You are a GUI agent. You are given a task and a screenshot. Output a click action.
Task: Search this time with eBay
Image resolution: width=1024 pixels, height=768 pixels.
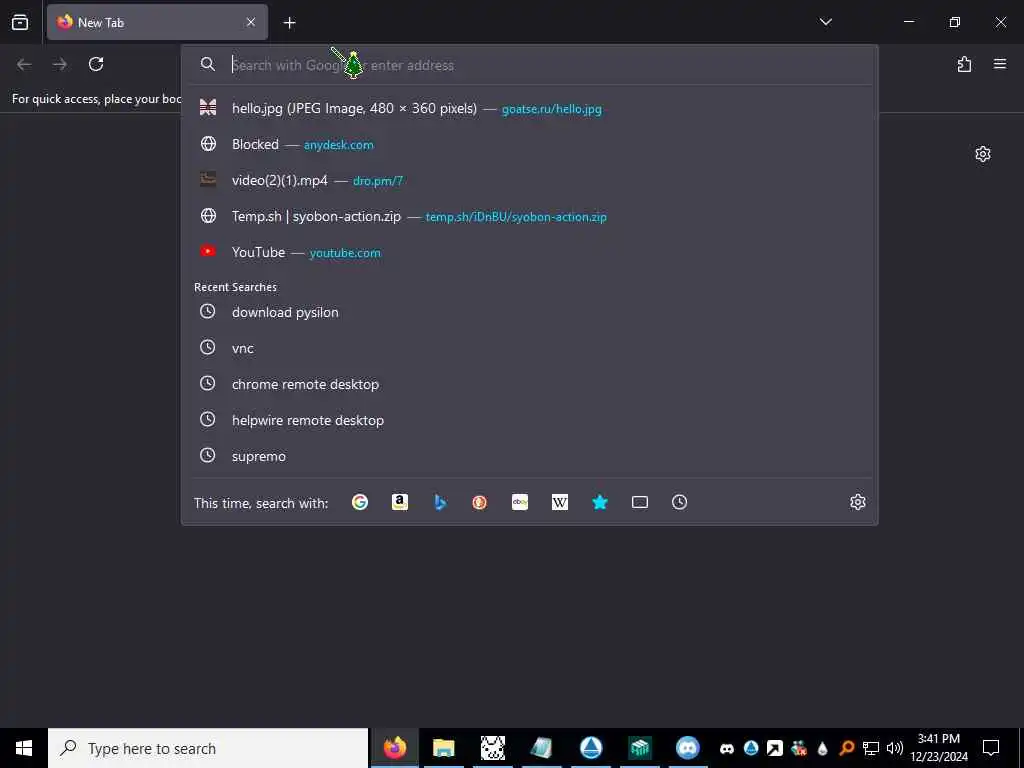point(520,502)
